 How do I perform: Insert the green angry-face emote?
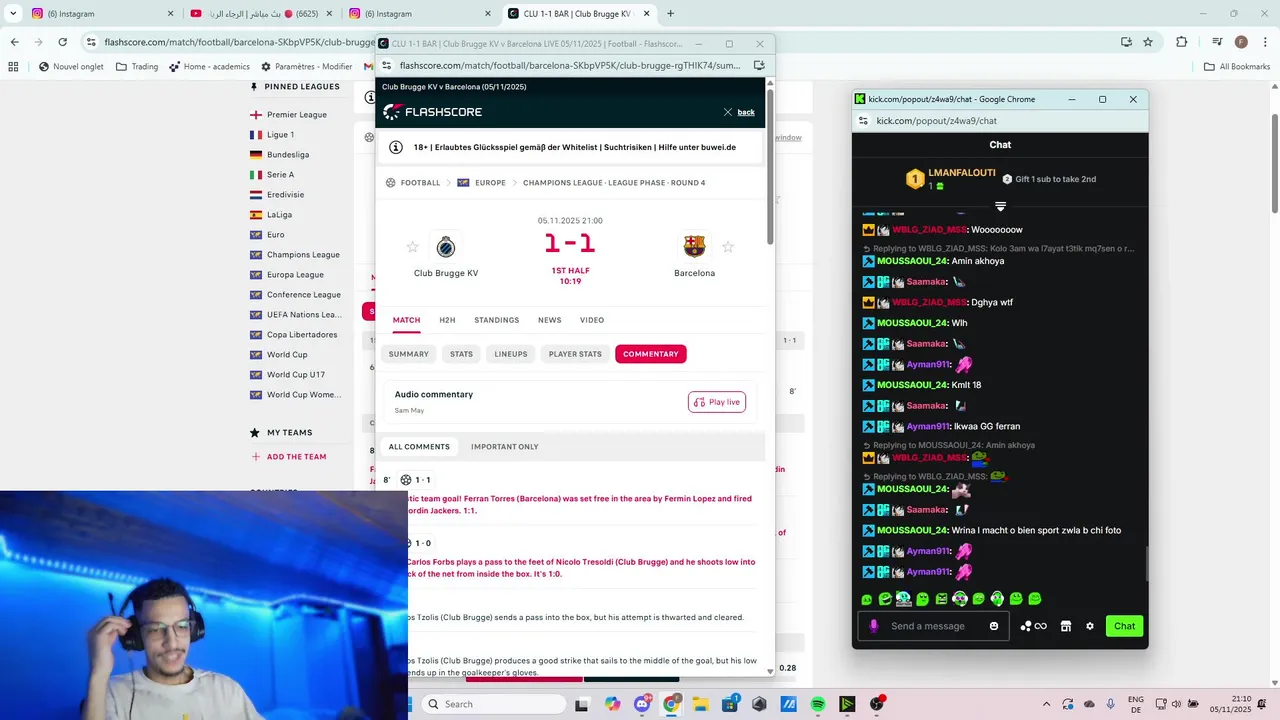tap(941, 599)
